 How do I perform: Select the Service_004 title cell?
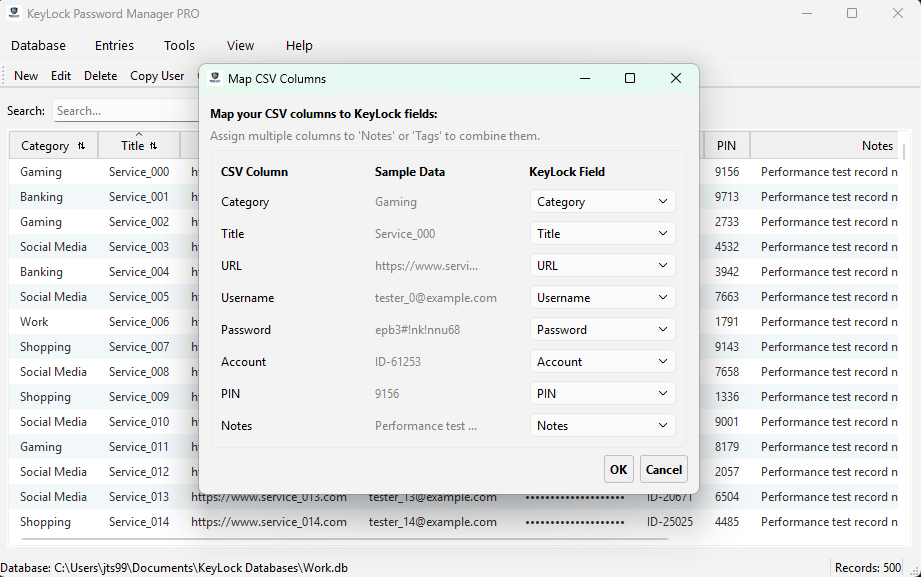(139, 271)
